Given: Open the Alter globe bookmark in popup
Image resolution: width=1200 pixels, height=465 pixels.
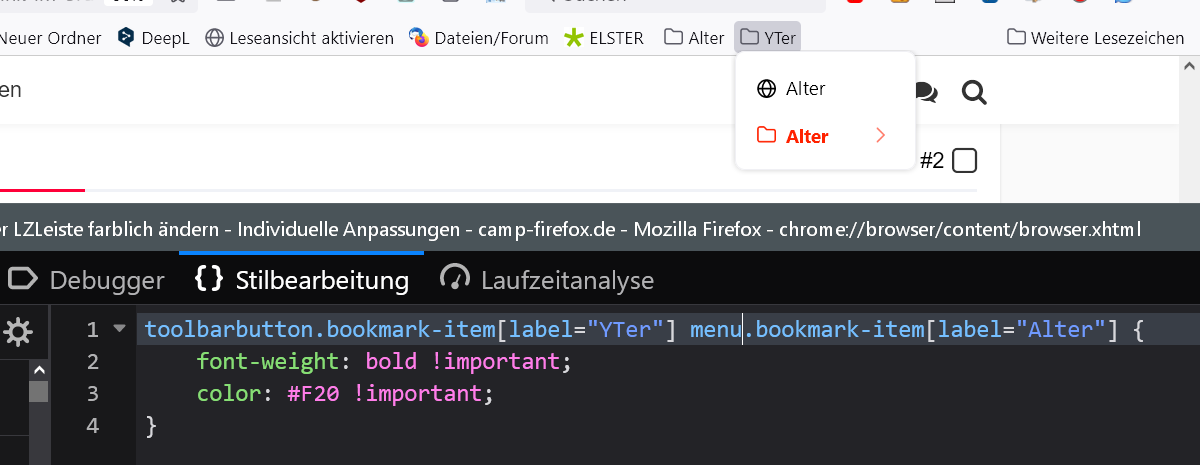Looking at the screenshot, I should (805, 89).
